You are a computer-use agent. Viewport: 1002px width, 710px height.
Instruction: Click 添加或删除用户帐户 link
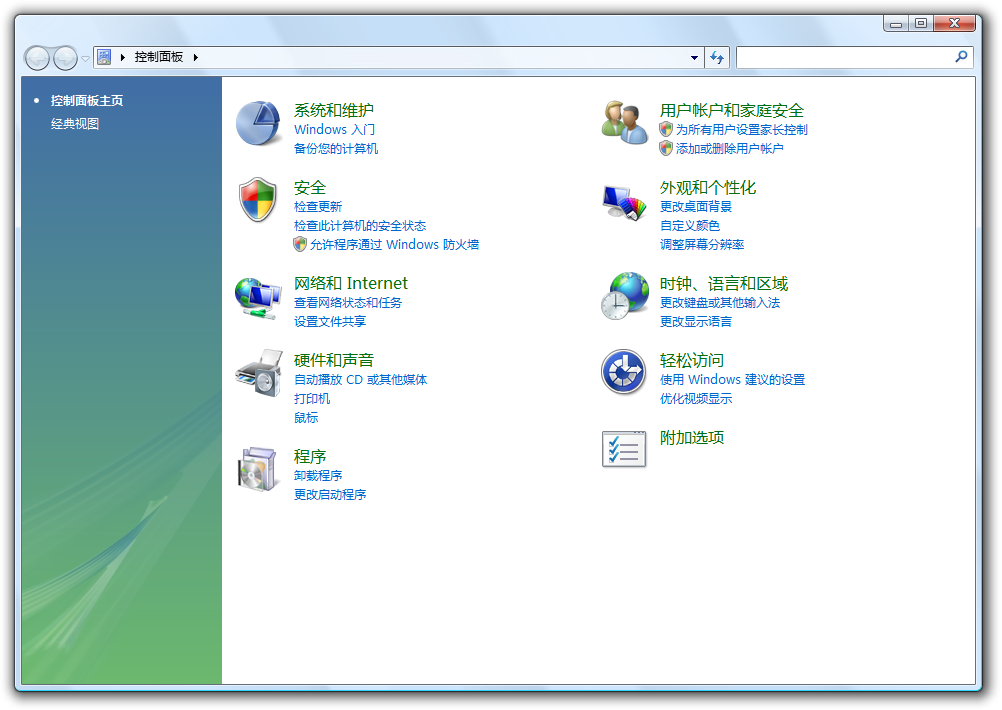(730, 148)
